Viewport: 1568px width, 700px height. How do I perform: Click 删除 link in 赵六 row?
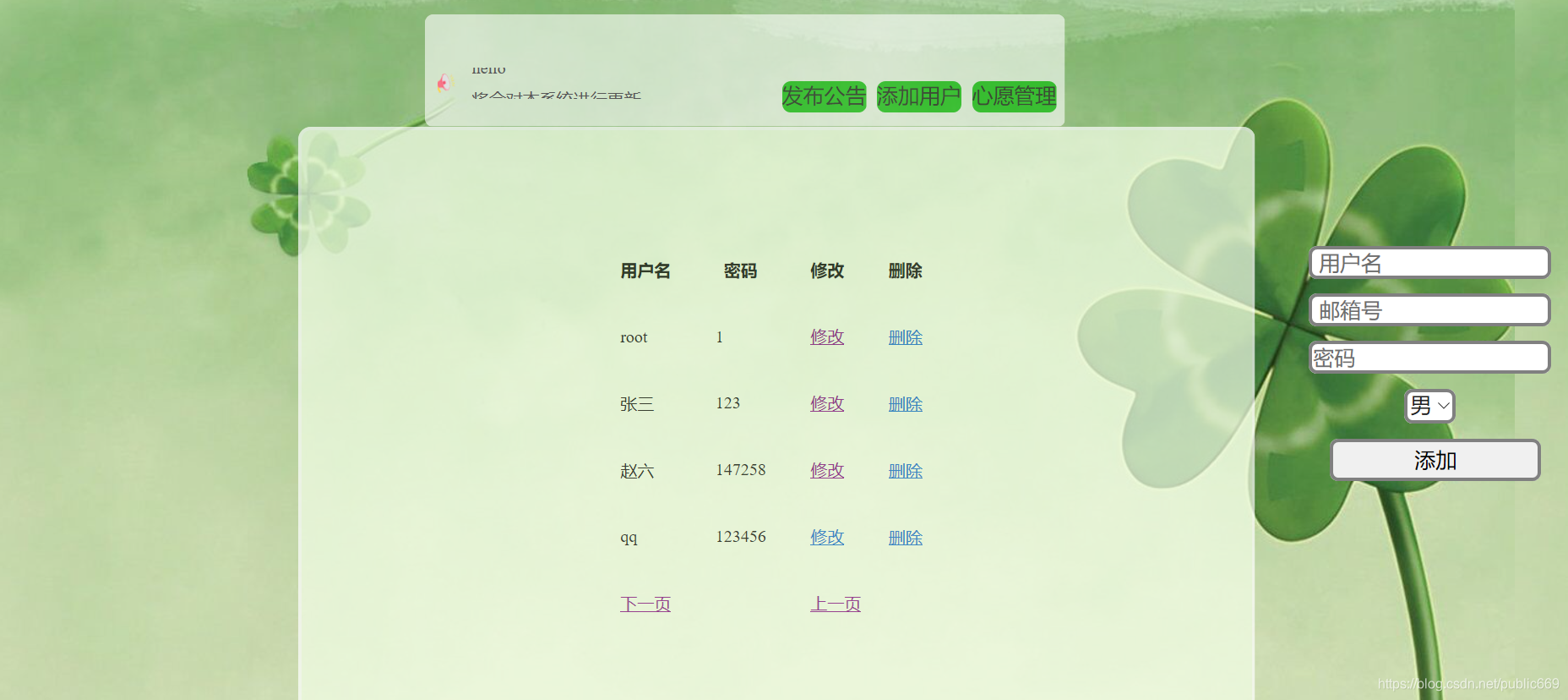pyautogui.click(x=906, y=470)
